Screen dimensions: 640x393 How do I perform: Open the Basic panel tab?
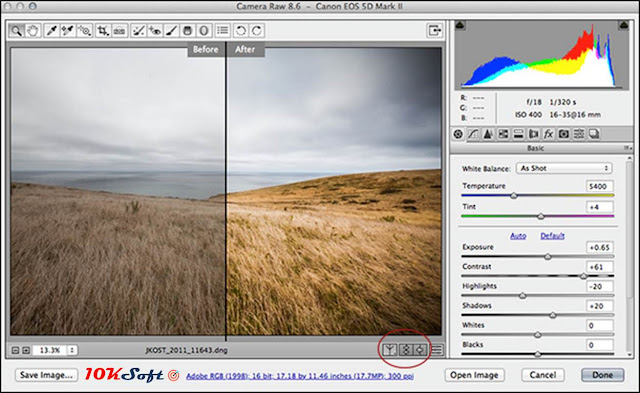coord(458,134)
